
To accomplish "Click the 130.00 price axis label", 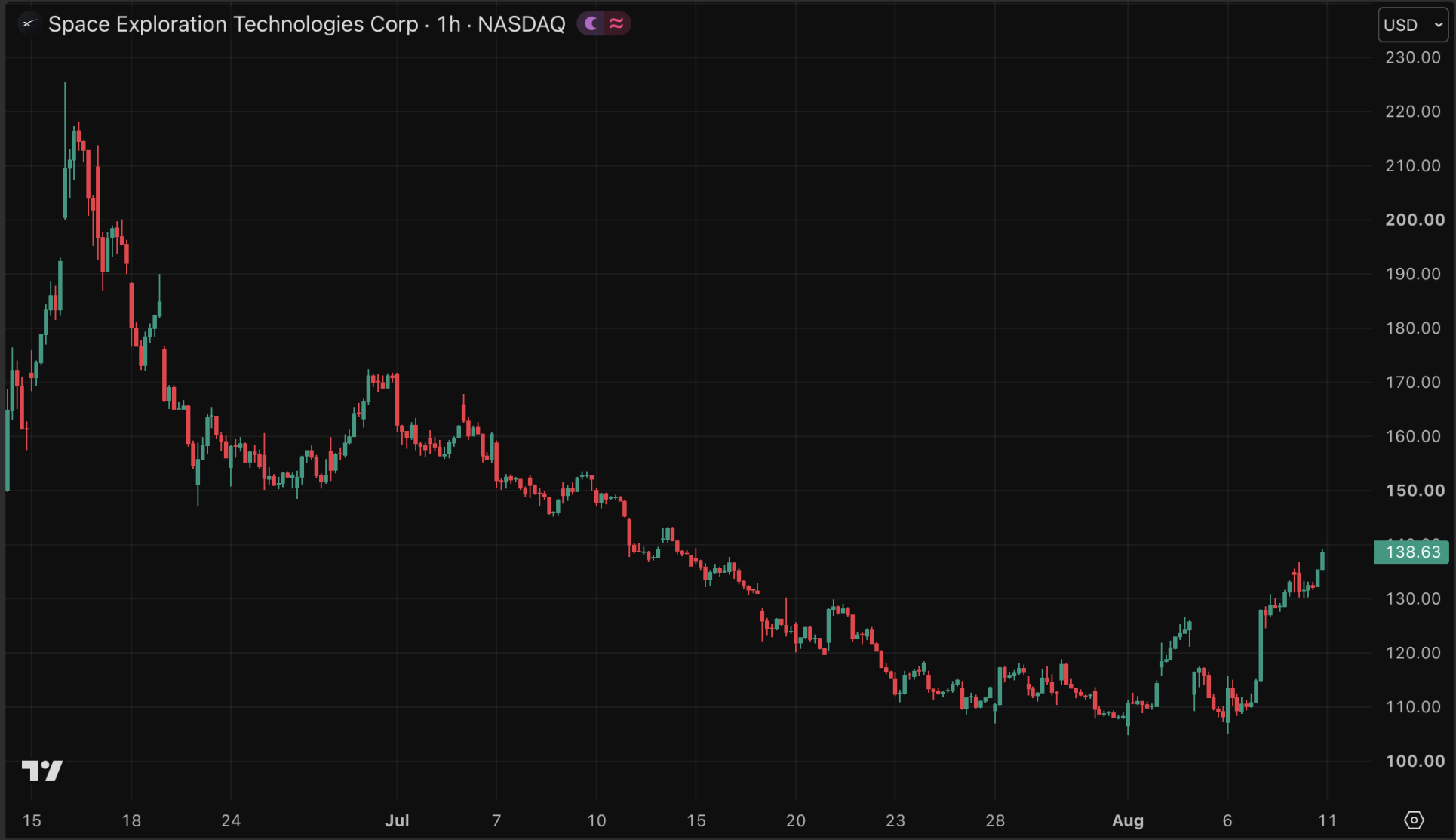I will (x=1413, y=598).
